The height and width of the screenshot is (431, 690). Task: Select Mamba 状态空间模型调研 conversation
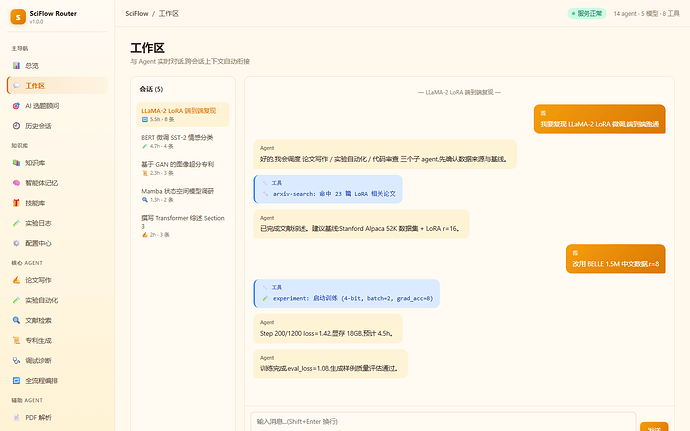(183, 195)
